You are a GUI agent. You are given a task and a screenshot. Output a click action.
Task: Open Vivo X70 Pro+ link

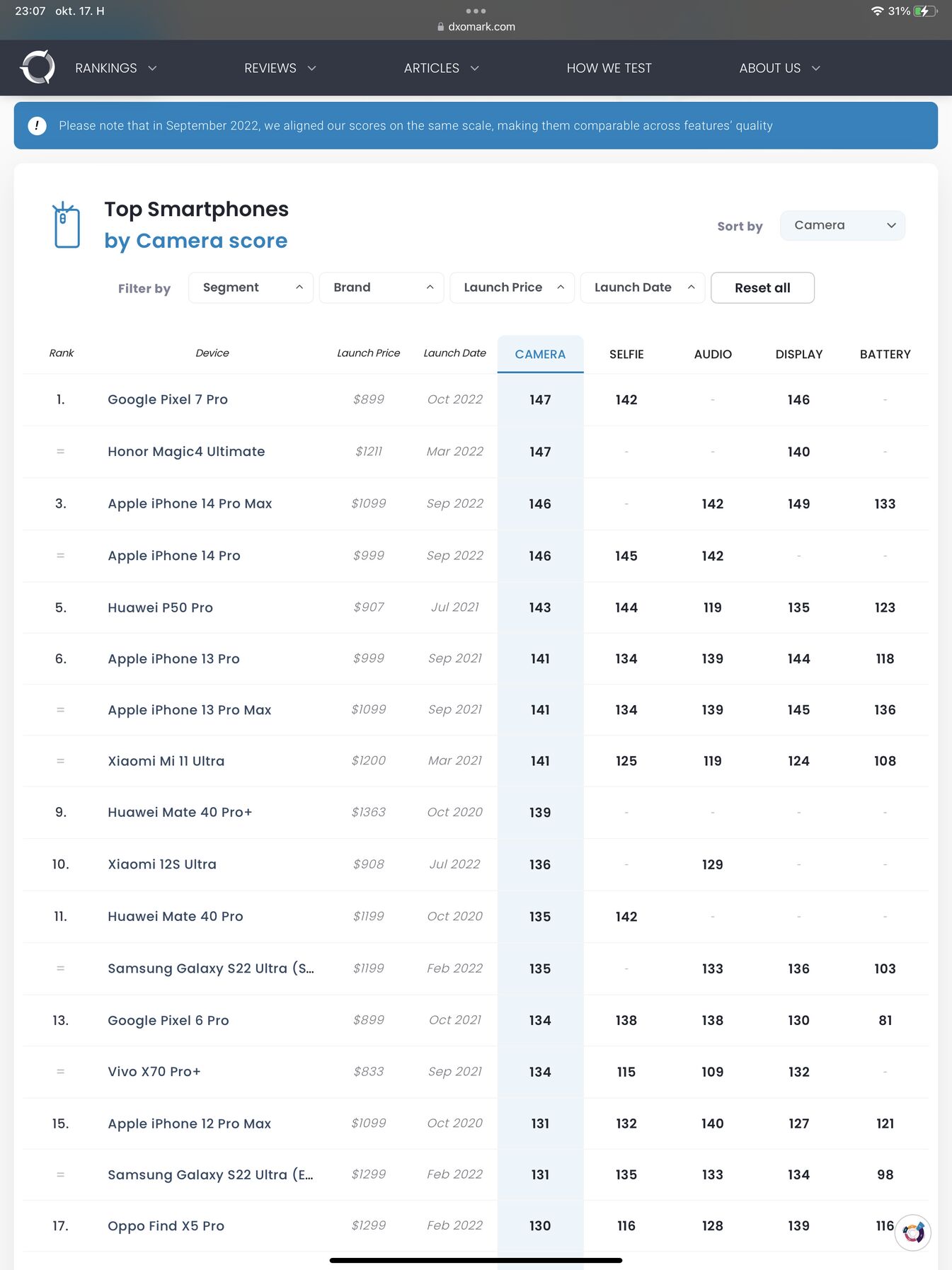(154, 1072)
